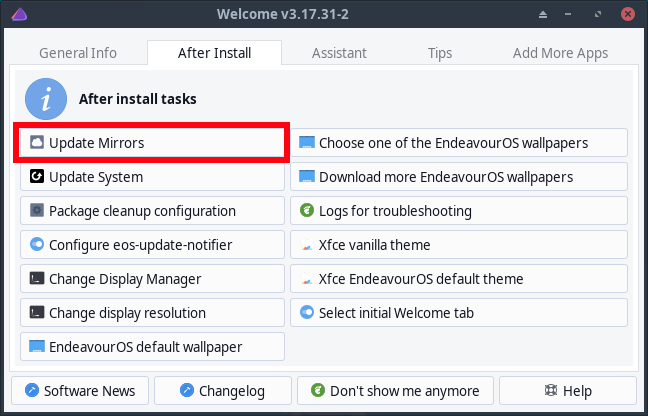Click the EndeavourOS logo in title bar

[x=19, y=14]
